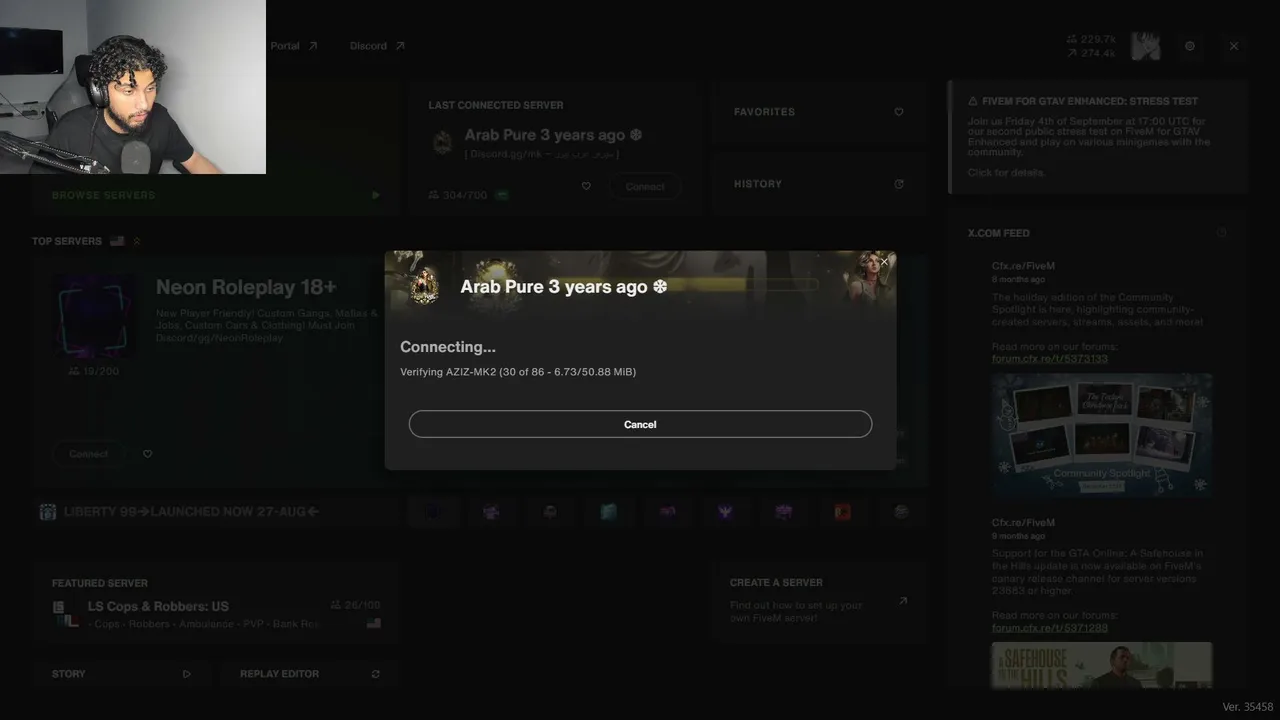
Task: Select first top server icon in carousel
Action: [432, 512]
